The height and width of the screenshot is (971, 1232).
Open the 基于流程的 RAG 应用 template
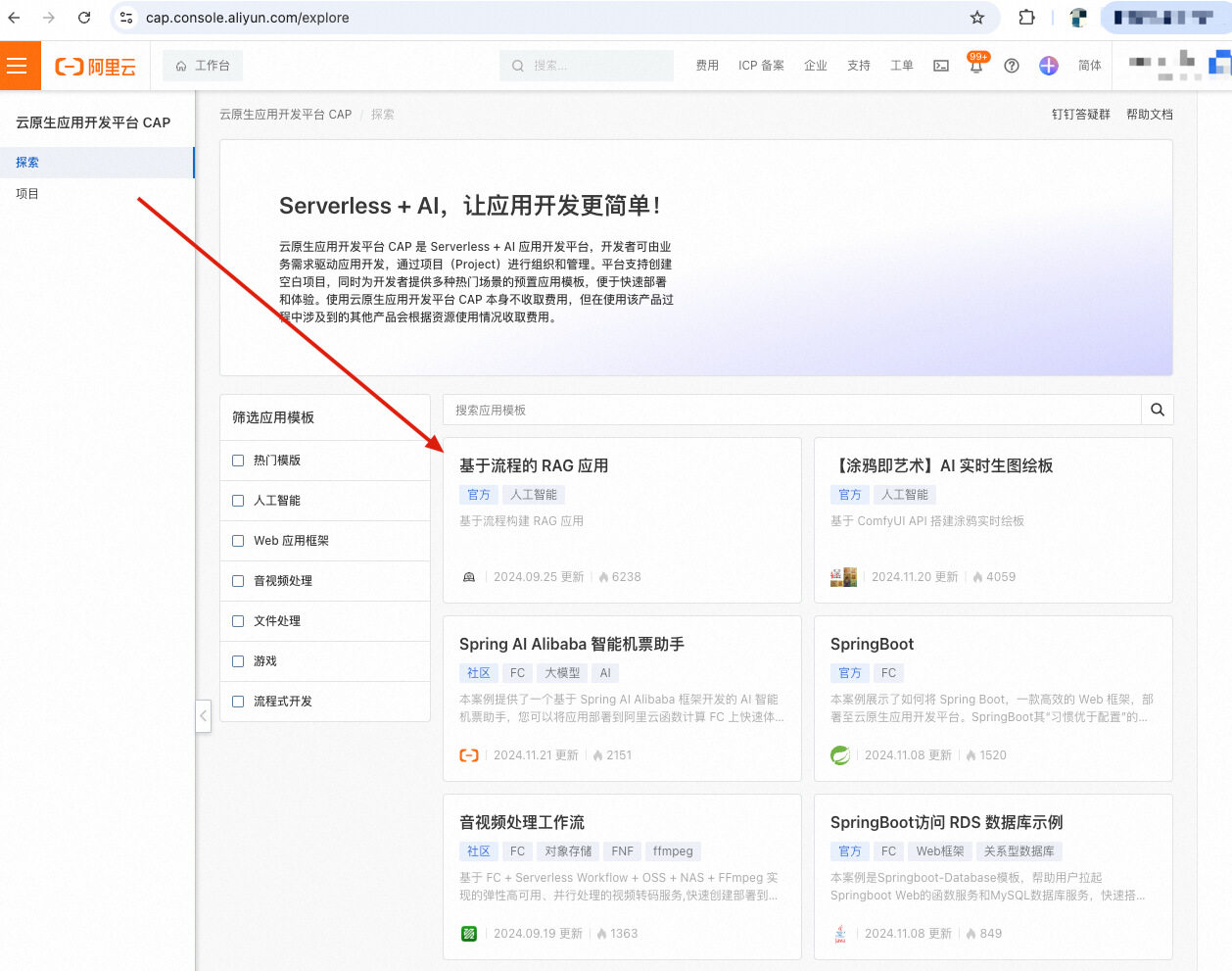click(x=534, y=466)
